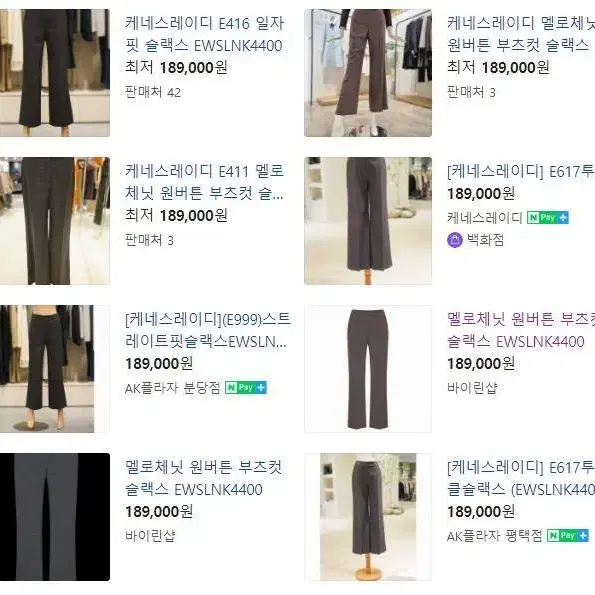Open the (E999)스트레이트핏슬랙스 product link
Screen dimensions: 595x595
[x=207, y=331]
